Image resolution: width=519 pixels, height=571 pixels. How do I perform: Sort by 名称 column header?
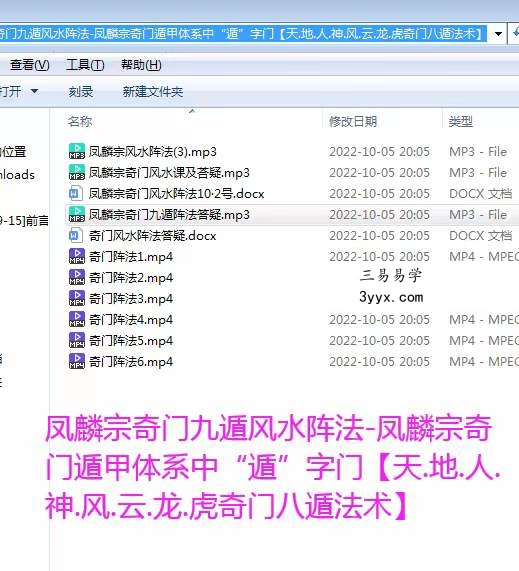pos(80,121)
